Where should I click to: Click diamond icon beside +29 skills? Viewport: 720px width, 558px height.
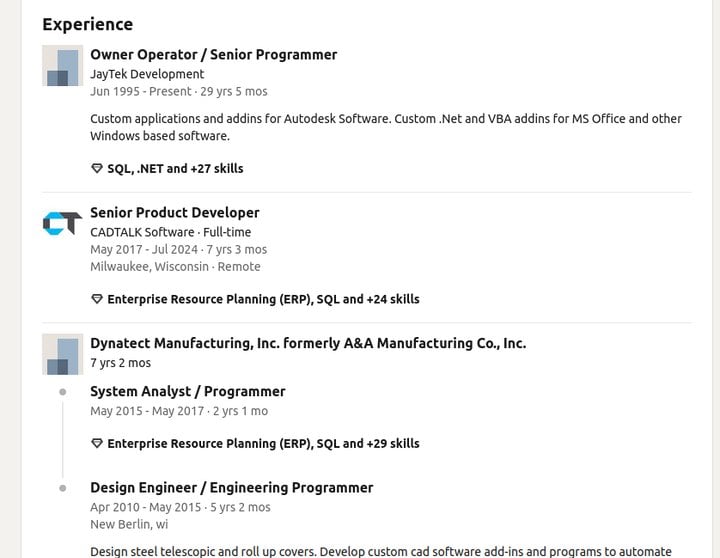click(96, 443)
